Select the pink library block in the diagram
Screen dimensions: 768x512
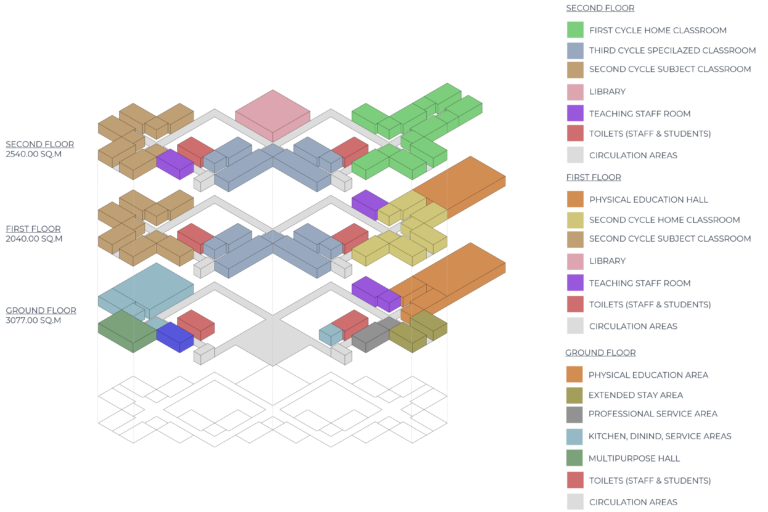[x=272, y=115]
